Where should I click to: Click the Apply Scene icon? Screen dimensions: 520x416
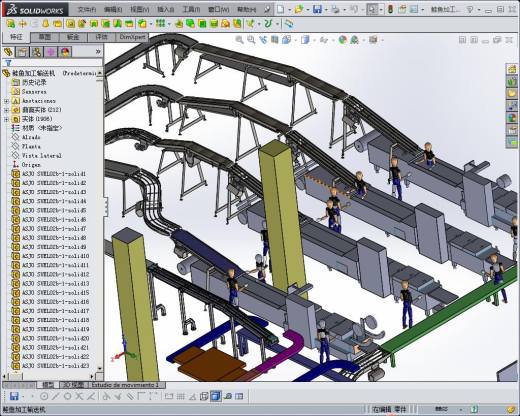point(355,40)
